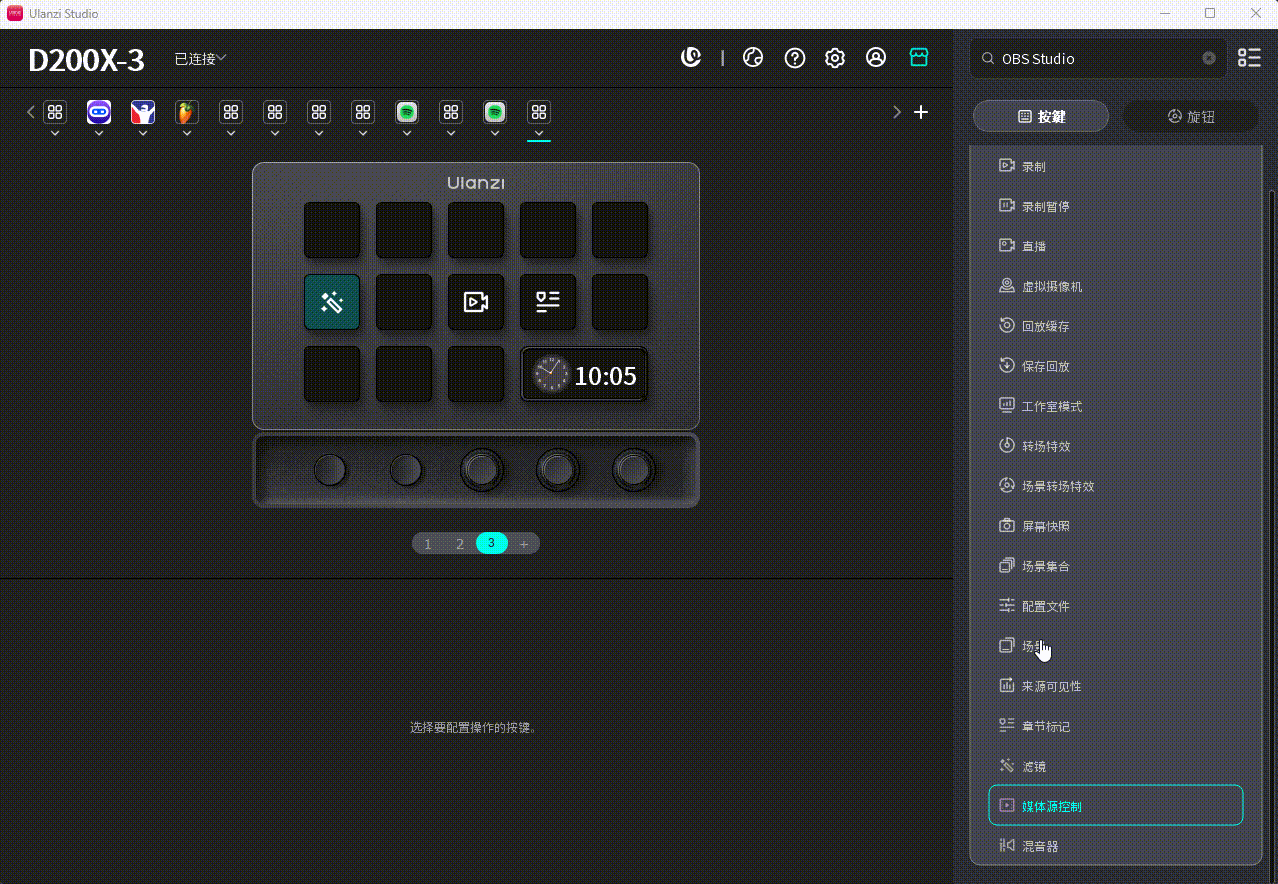Expand the dropdown arrow under the FL Studio profile
The image size is (1278, 884).
(x=186, y=131)
